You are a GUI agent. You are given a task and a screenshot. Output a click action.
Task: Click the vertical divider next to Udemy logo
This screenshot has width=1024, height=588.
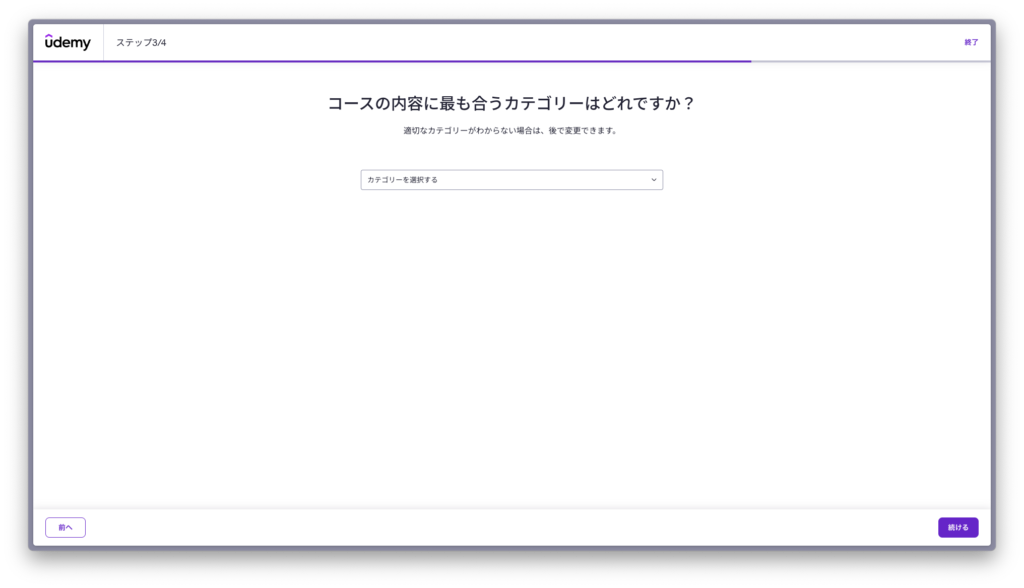tap(103, 42)
